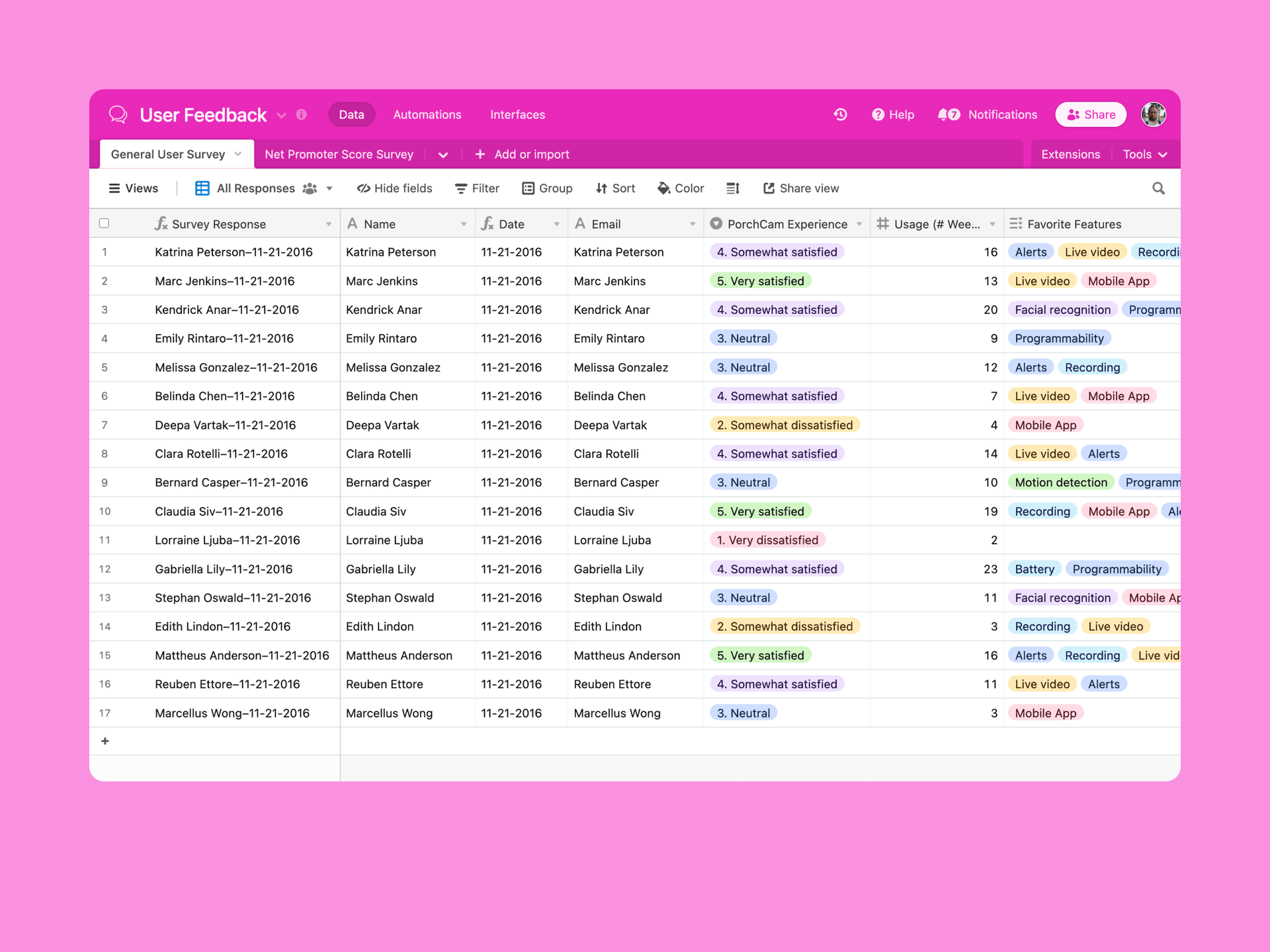Image resolution: width=1270 pixels, height=952 pixels.
Task: Select the 'Katrina Peterson–11-21-2016' cell
Action: click(x=233, y=252)
